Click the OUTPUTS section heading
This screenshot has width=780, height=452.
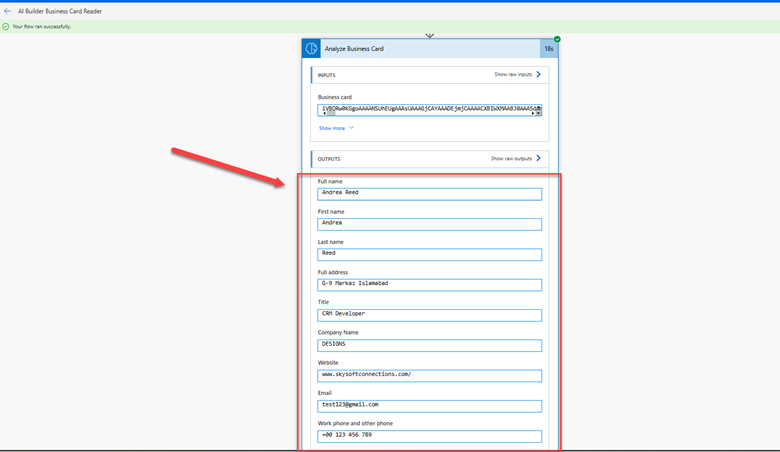pyautogui.click(x=329, y=159)
